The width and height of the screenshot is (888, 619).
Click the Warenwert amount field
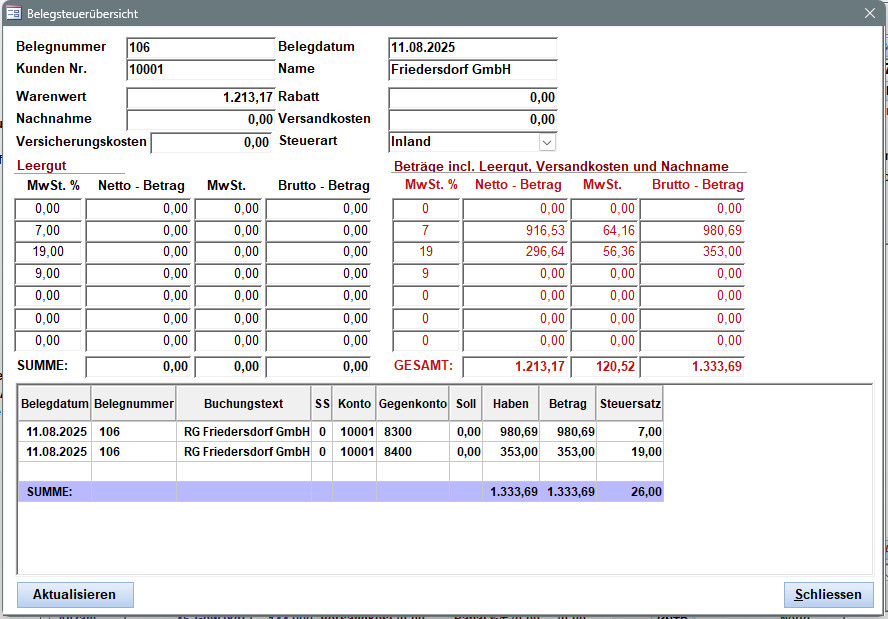pyautogui.click(x=200, y=98)
